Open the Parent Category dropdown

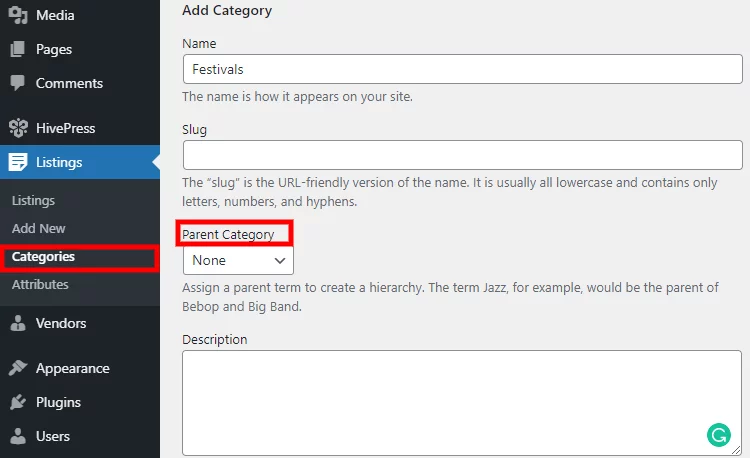tap(238, 261)
